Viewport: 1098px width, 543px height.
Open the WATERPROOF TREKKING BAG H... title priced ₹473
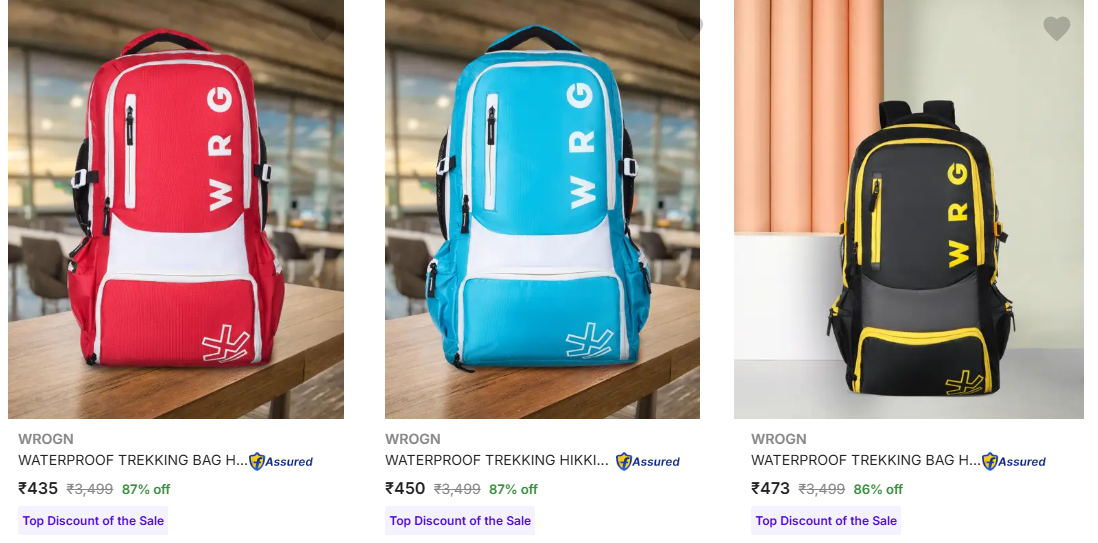tap(866, 460)
